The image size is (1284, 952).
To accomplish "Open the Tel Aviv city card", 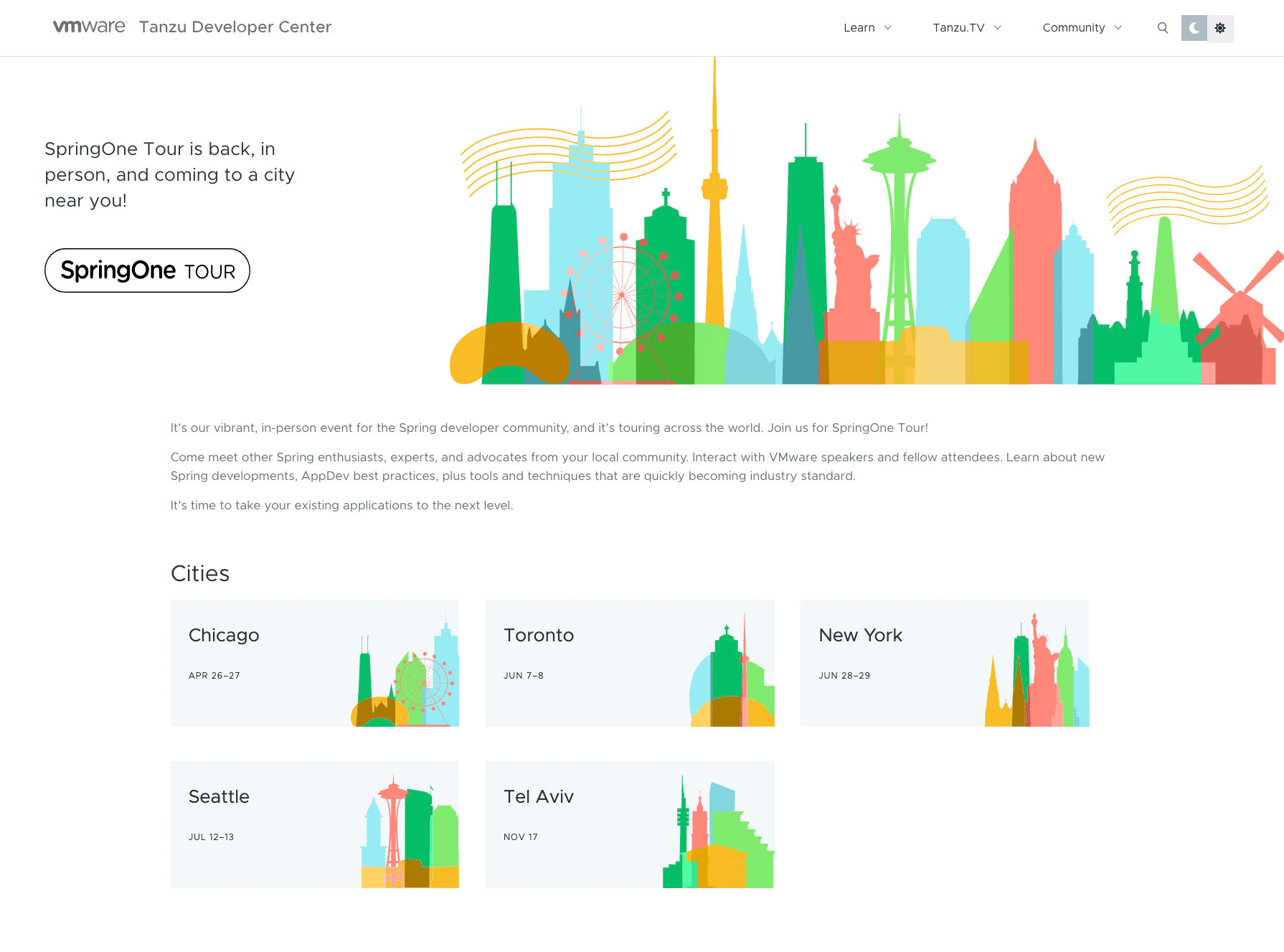I will click(x=630, y=824).
